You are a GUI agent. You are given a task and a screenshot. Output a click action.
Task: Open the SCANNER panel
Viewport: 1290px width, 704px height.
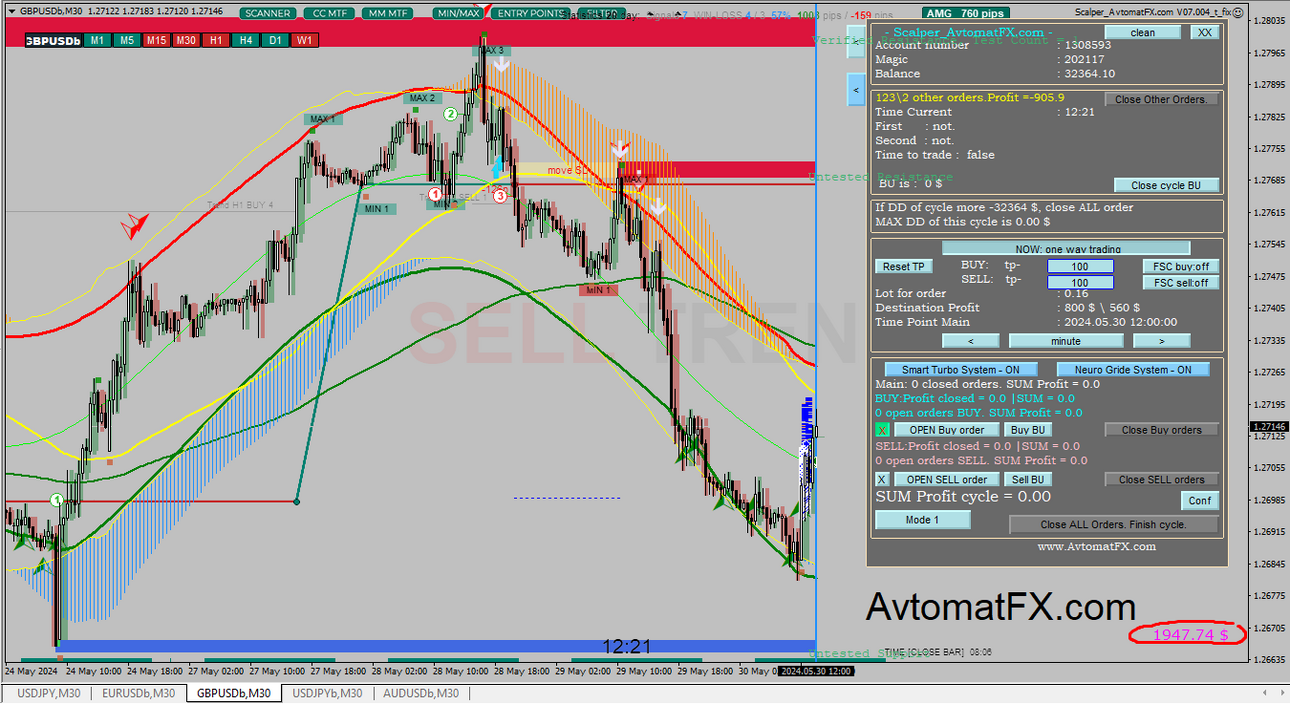pyautogui.click(x=268, y=14)
